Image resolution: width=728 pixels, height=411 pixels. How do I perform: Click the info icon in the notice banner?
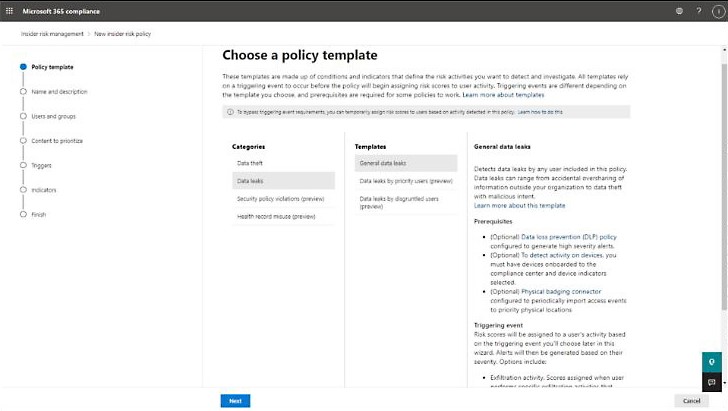click(230, 112)
